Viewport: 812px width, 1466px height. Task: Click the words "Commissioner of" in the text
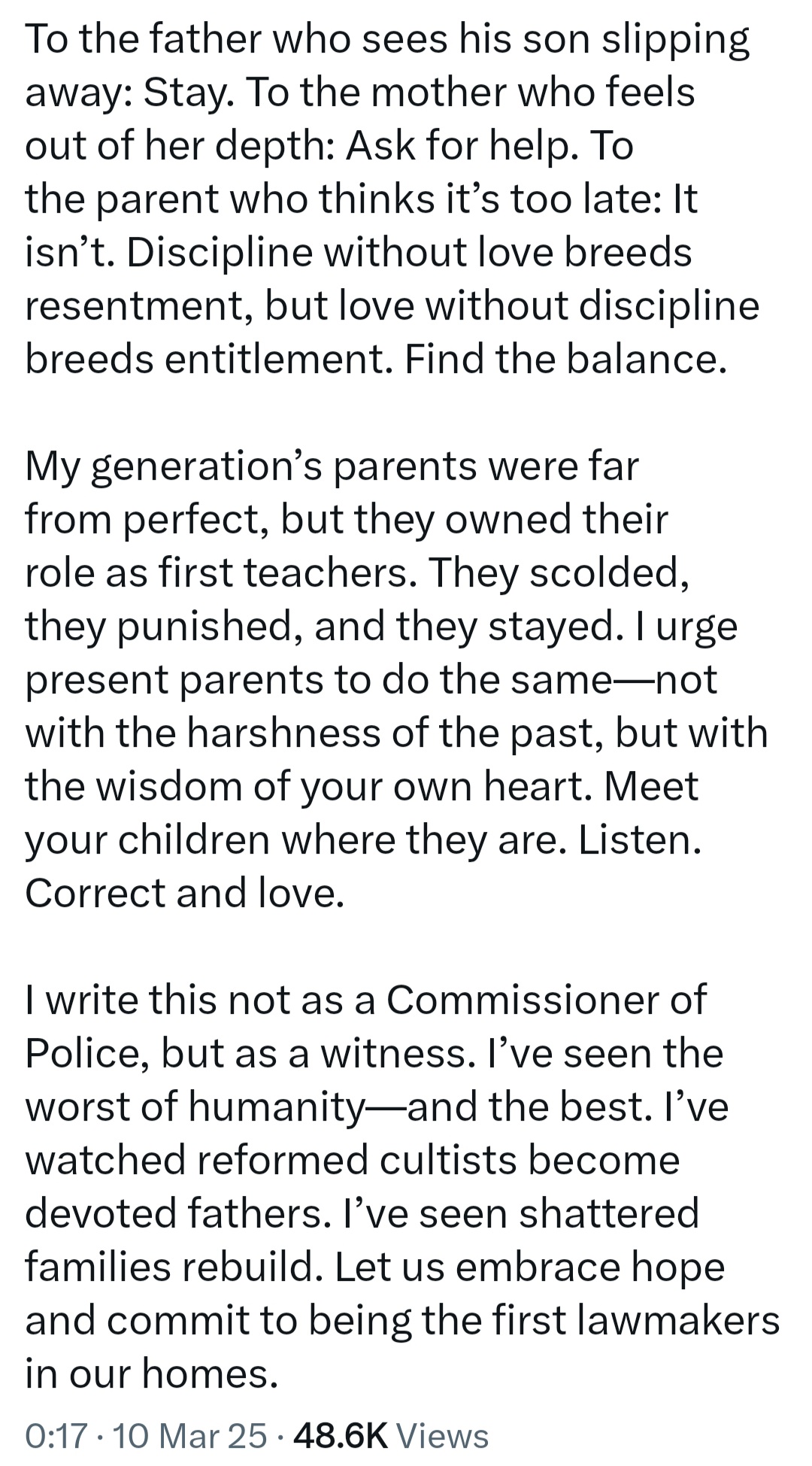point(547,1000)
